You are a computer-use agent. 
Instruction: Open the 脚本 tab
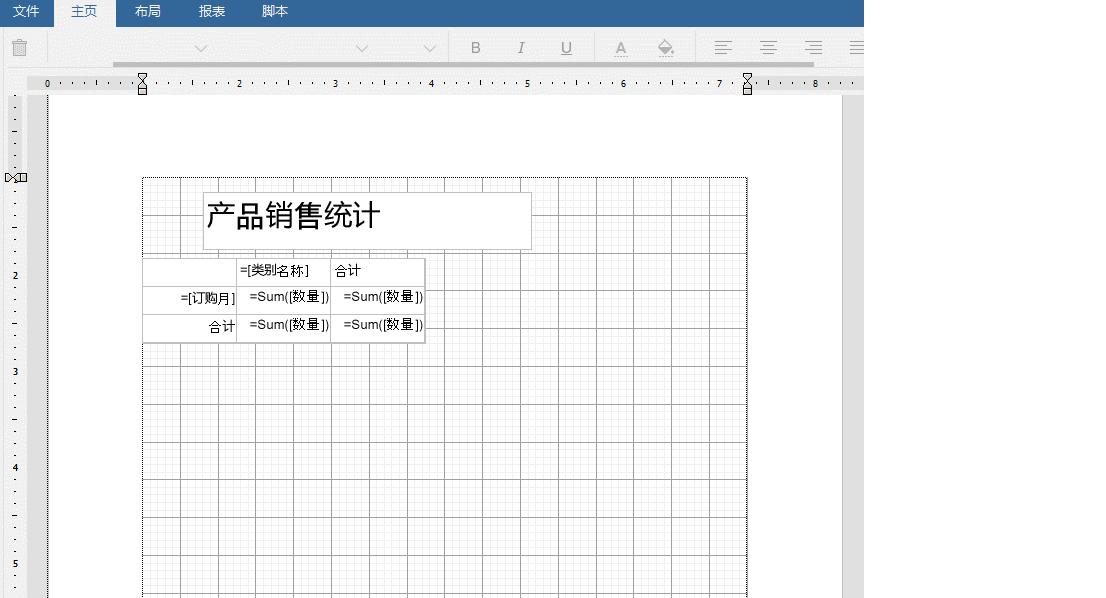[274, 13]
